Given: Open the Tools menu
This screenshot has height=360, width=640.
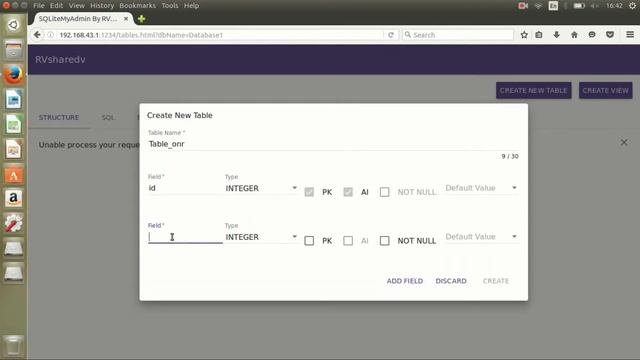Looking at the screenshot, I should (169, 6).
